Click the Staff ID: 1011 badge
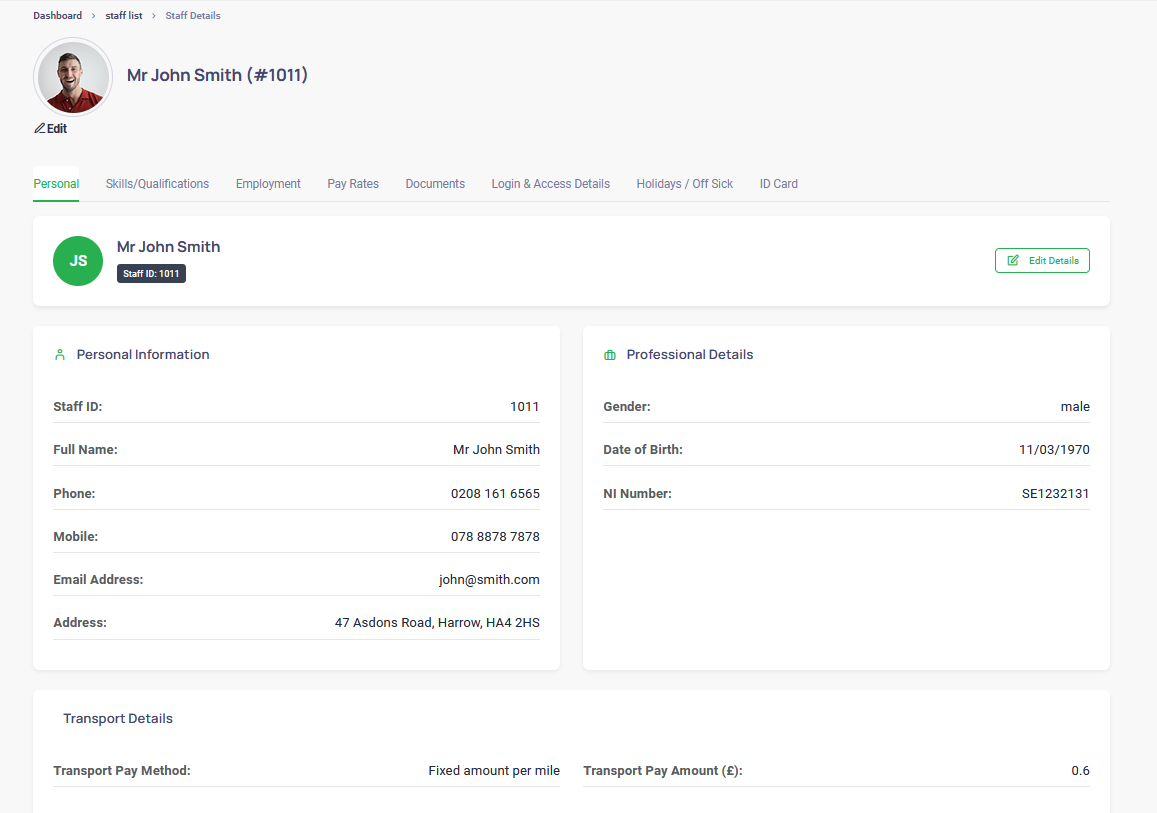1157x813 pixels. pyautogui.click(x=151, y=273)
